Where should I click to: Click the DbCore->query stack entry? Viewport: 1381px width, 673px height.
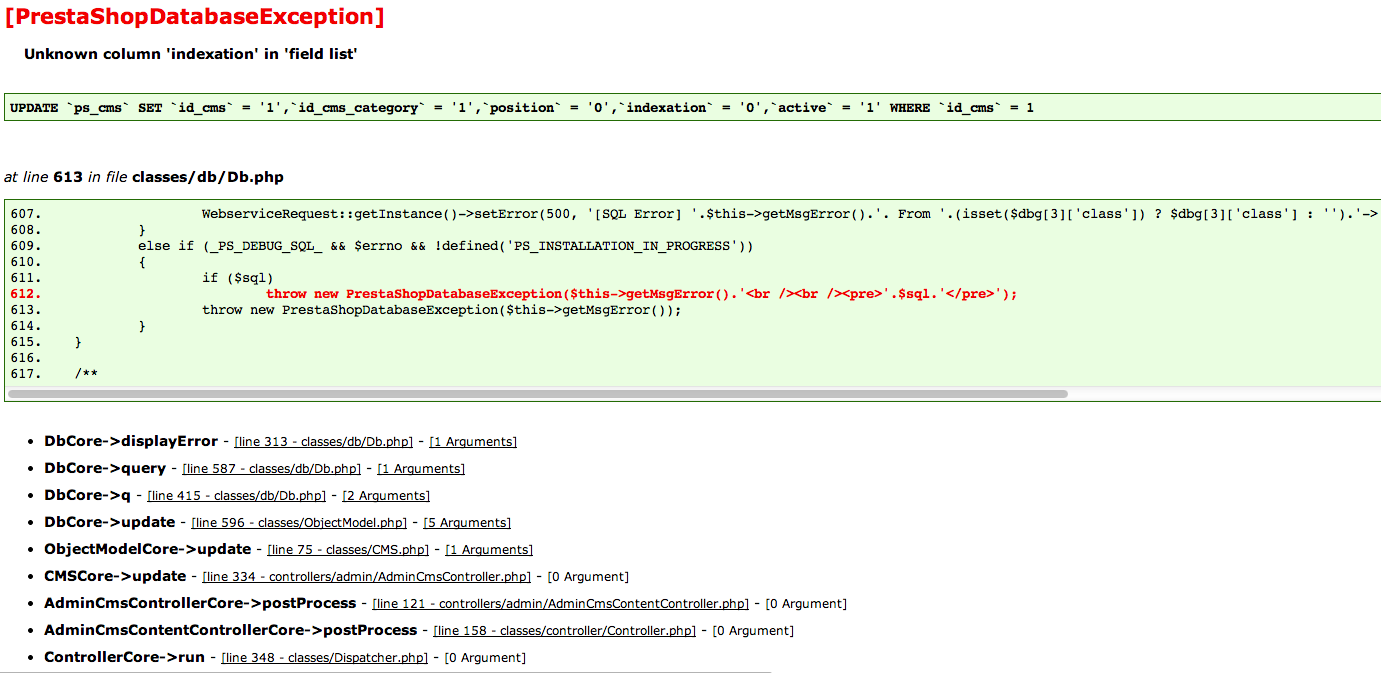(x=105, y=468)
